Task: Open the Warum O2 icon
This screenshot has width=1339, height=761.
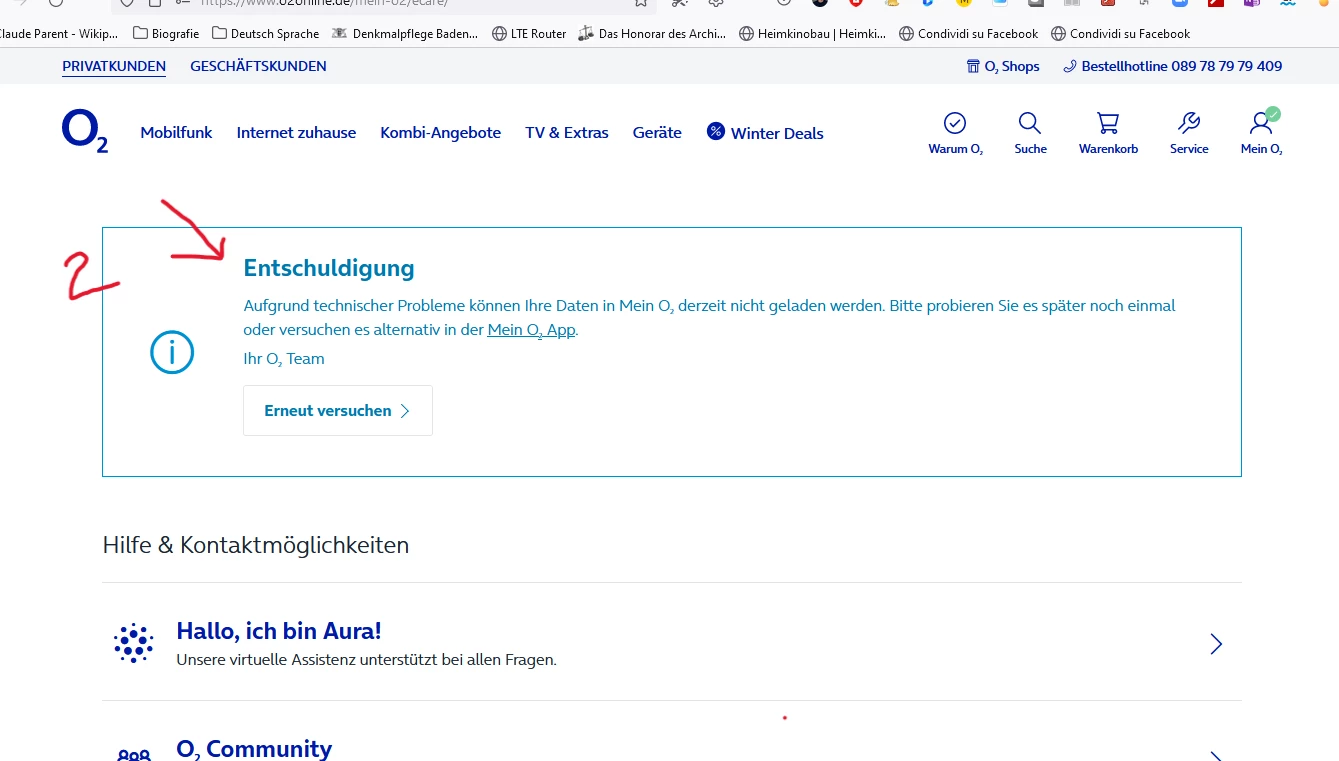Action: [955, 133]
